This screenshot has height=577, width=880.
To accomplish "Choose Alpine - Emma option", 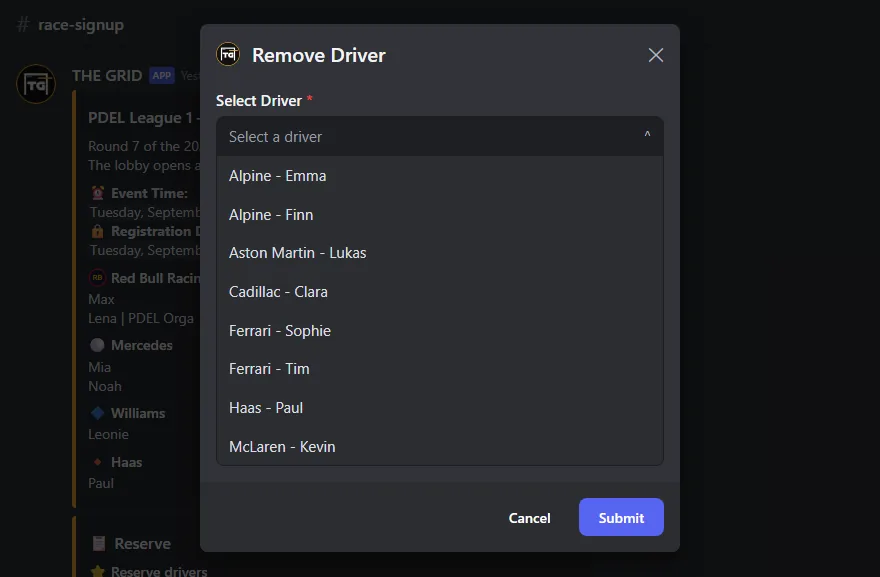I will click(439, 176).
